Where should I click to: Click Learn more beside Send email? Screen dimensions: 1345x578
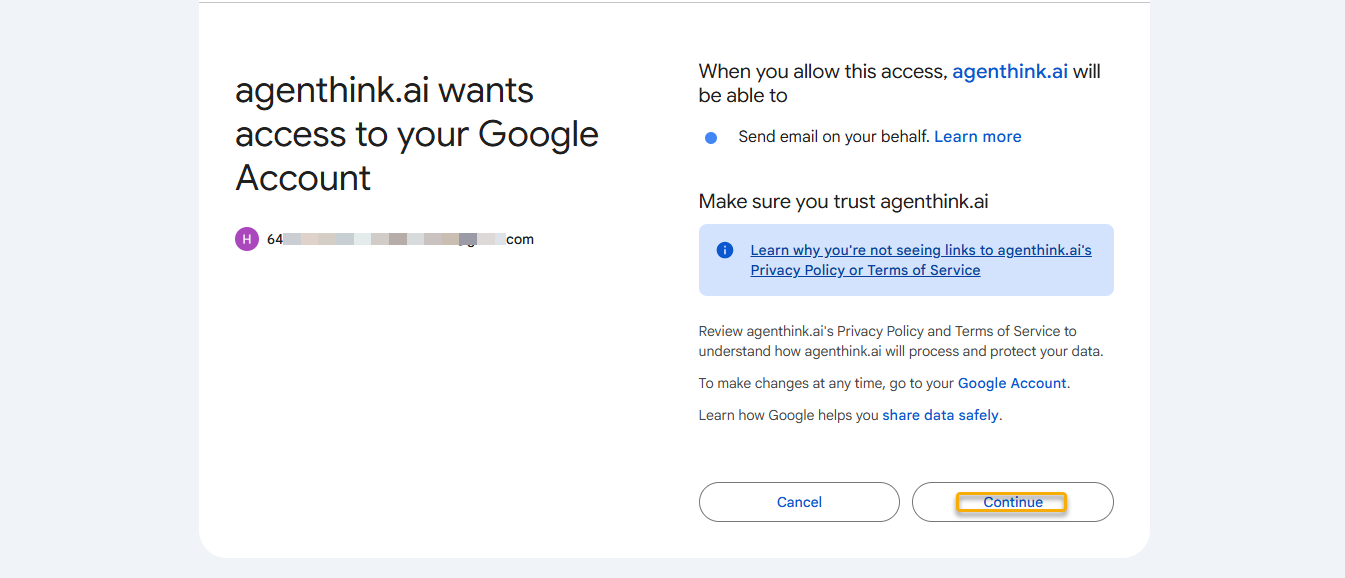coord(977,137)
